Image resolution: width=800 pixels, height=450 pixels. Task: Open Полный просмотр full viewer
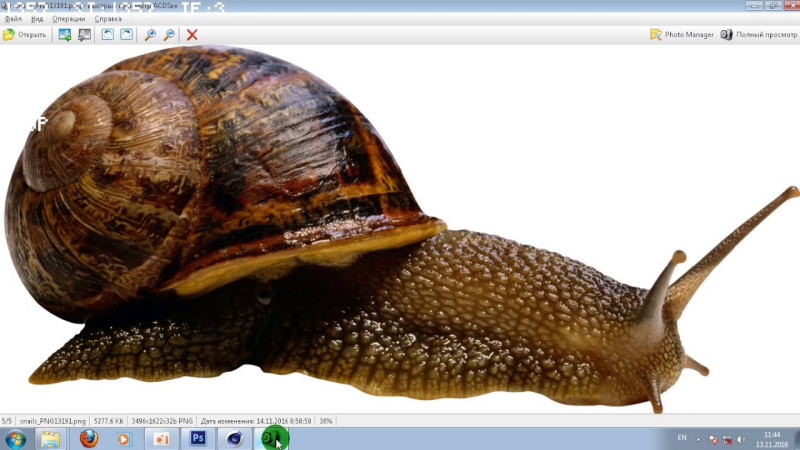coord(755,35)
